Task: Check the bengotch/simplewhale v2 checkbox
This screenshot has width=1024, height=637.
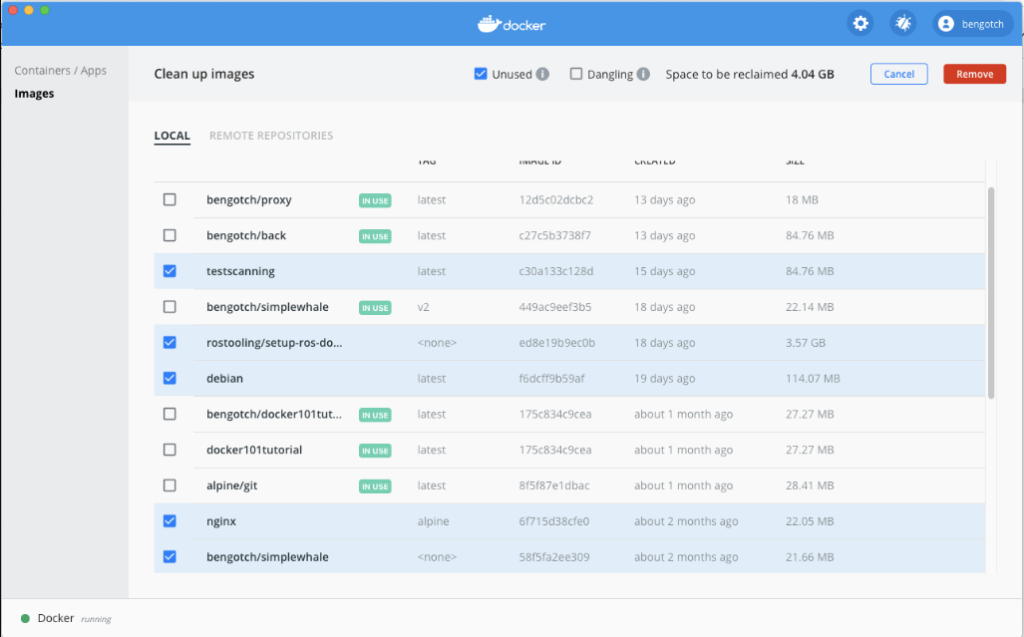Action: (170, 306)
